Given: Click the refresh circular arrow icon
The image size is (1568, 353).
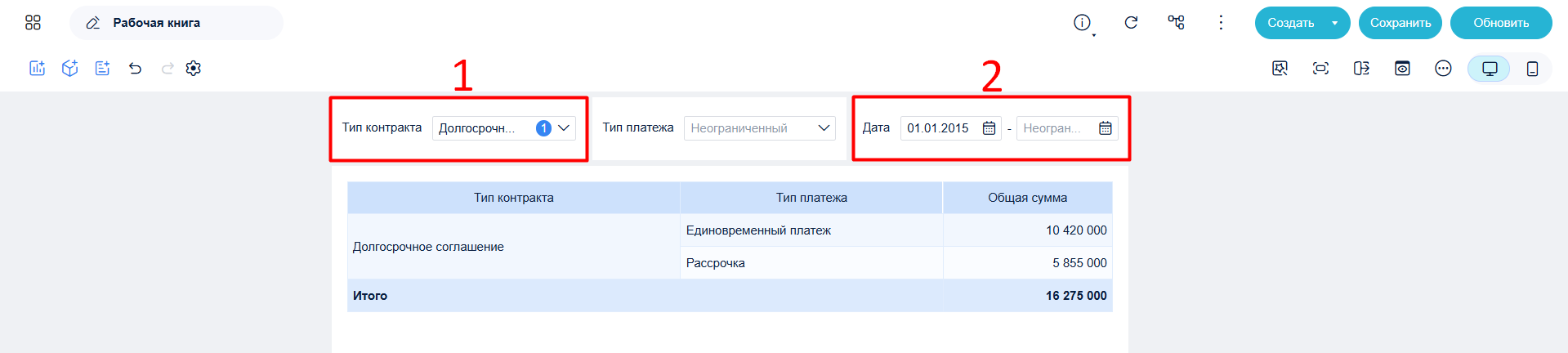Looking at the screenshot, I should coord(1131,23).
